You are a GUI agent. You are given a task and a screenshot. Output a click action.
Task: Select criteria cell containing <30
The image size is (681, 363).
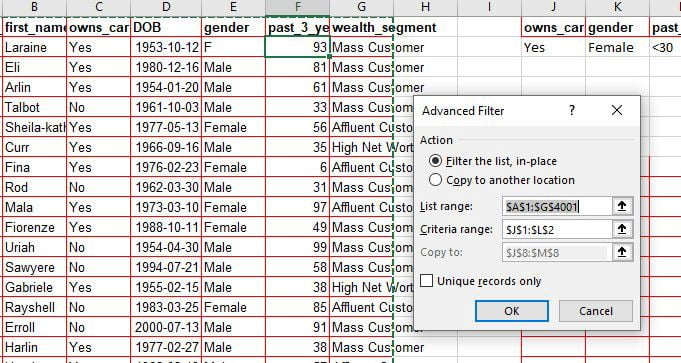(665, 47)
